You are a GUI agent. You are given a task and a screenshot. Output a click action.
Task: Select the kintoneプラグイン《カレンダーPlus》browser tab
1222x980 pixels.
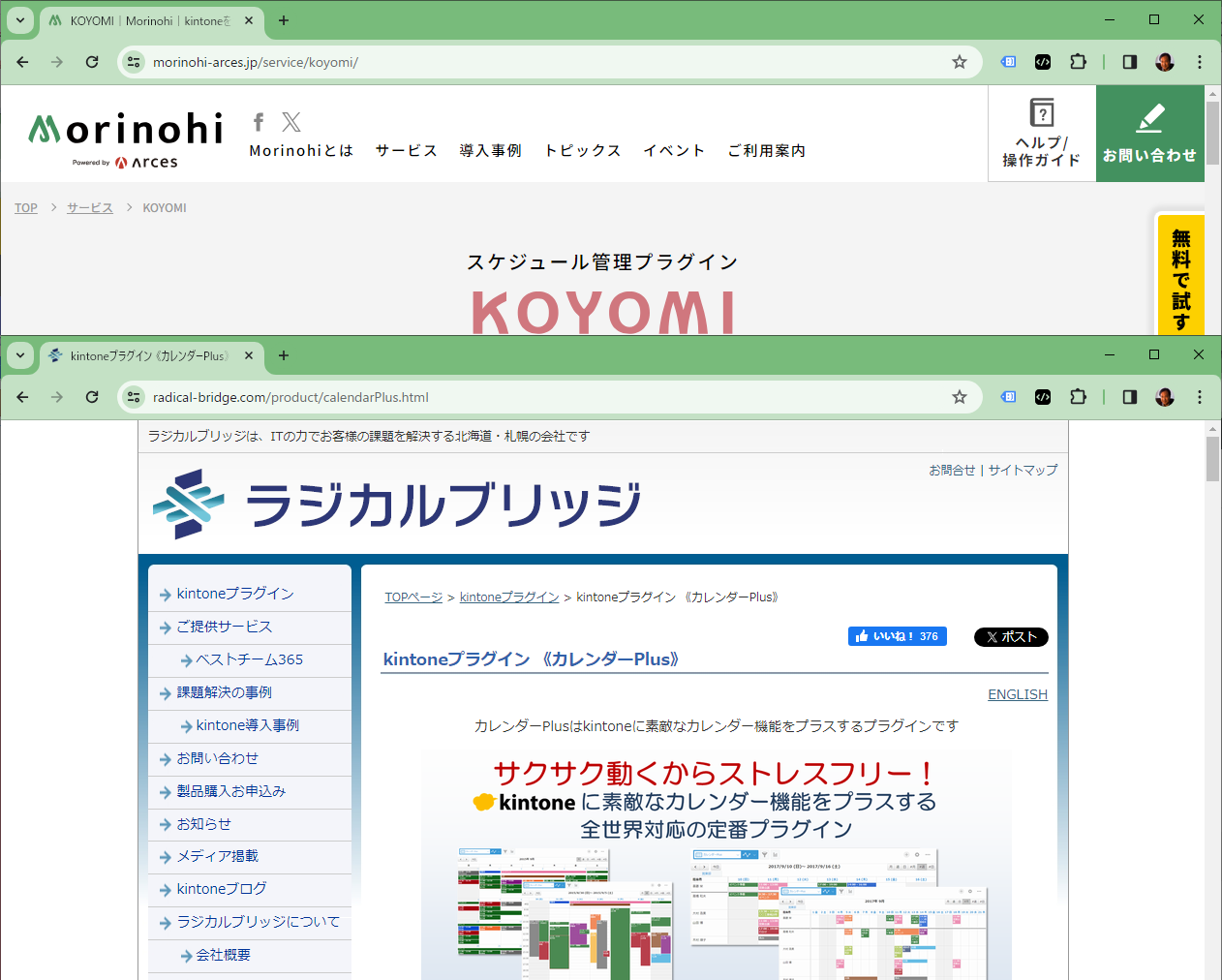point(150,355)
